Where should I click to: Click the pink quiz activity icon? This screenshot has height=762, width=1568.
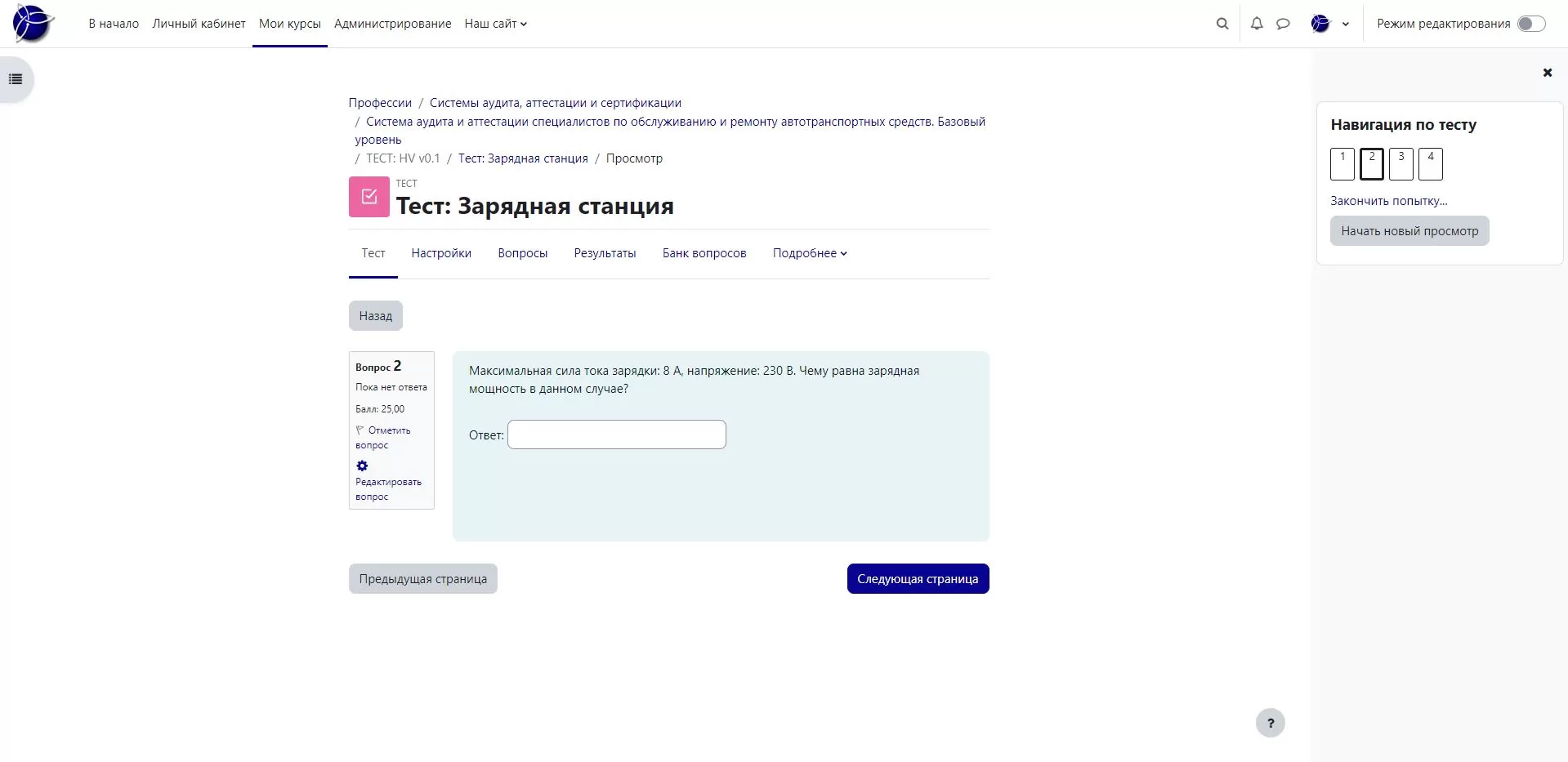coord(369,197)
